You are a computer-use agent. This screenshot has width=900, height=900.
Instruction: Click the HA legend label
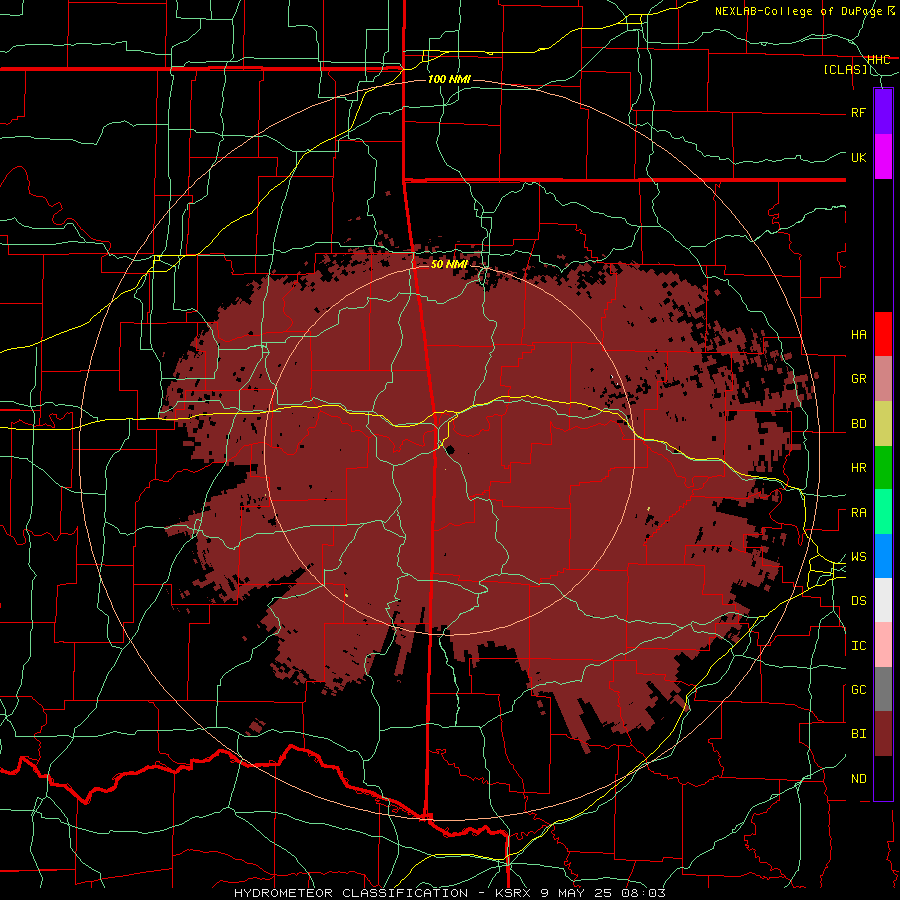(859, 334)
